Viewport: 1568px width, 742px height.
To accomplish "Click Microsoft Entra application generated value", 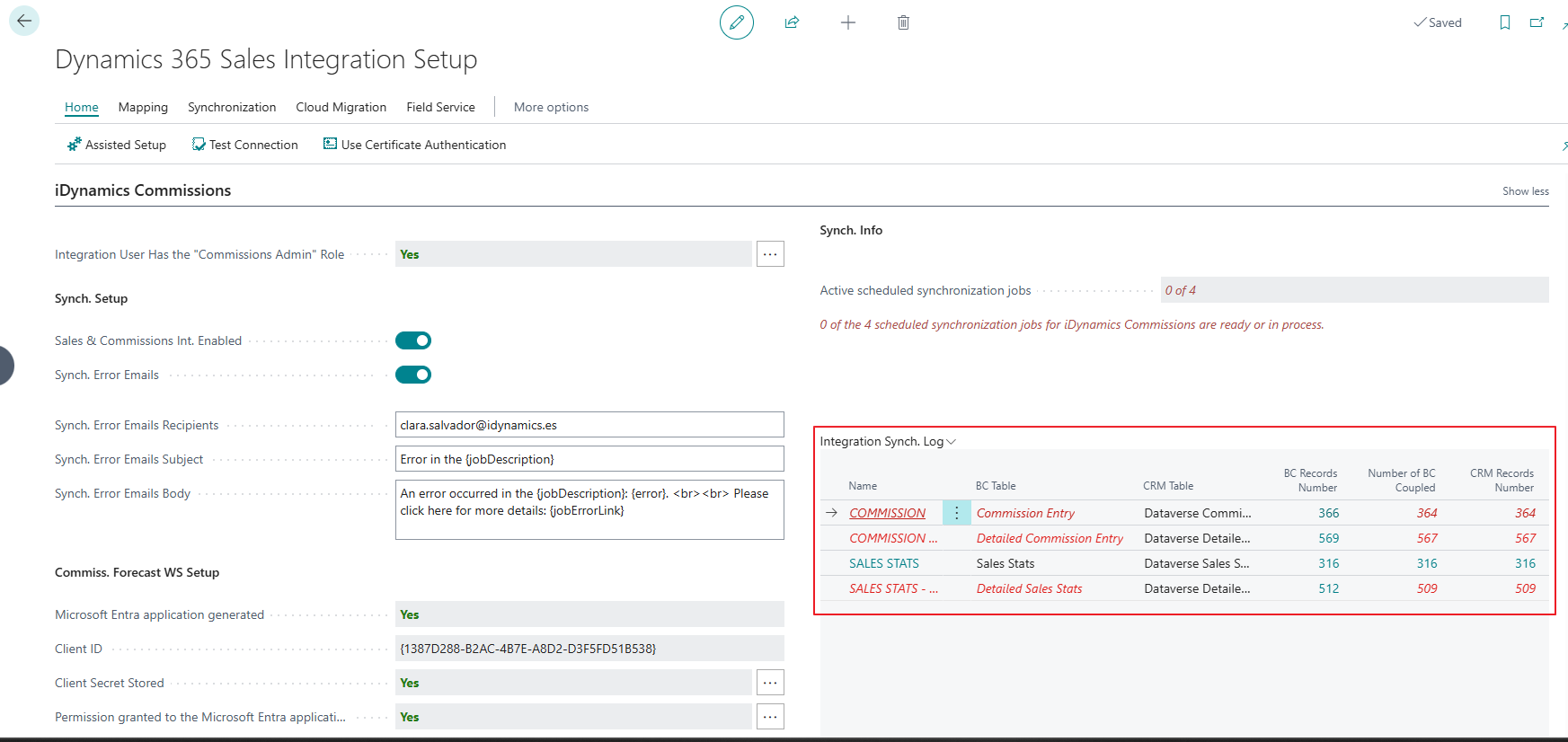I will (x=589, y=614).
